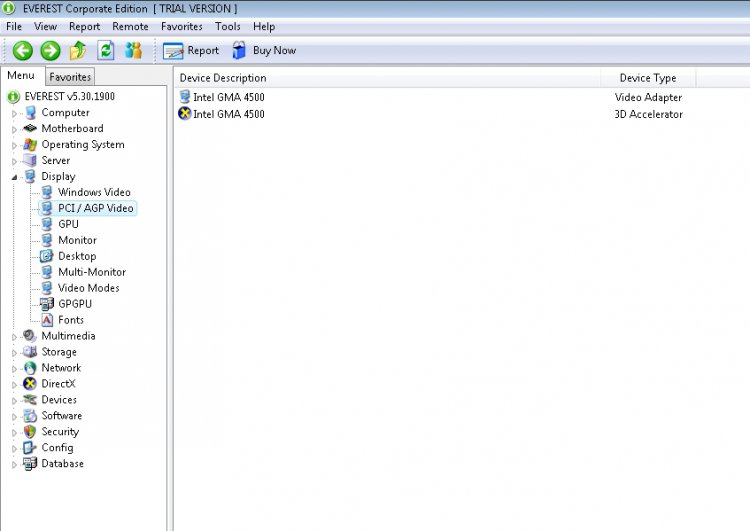750x531 pixels.
Task: Click the Network globe icon
Action: 30,368
